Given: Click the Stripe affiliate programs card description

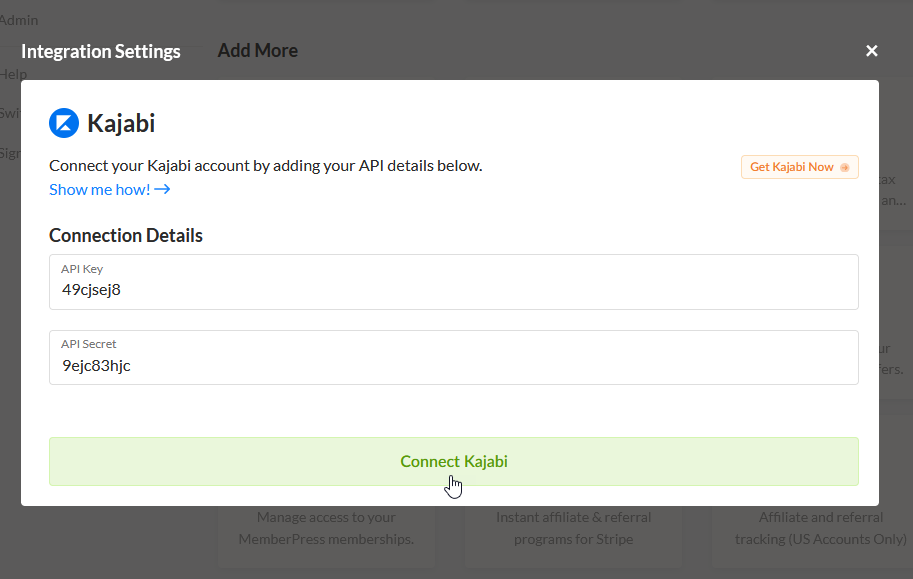Looking at the screenshot, I should tap(574, 528).
